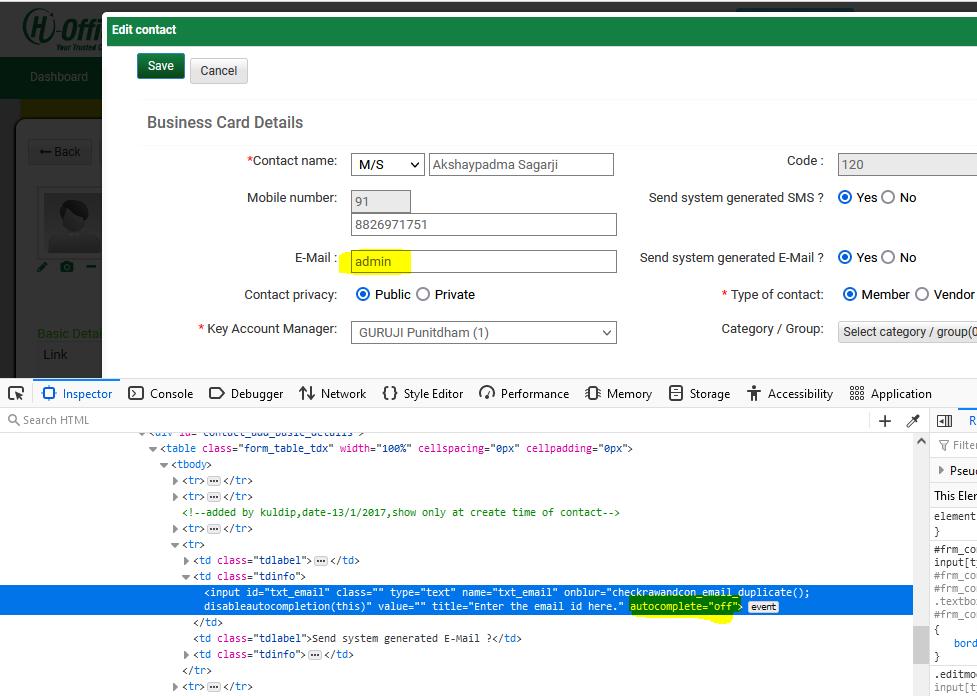Click the pencil edit icon below contact photo
This screenshot has width=977, height=696.
tap(41, 267)
